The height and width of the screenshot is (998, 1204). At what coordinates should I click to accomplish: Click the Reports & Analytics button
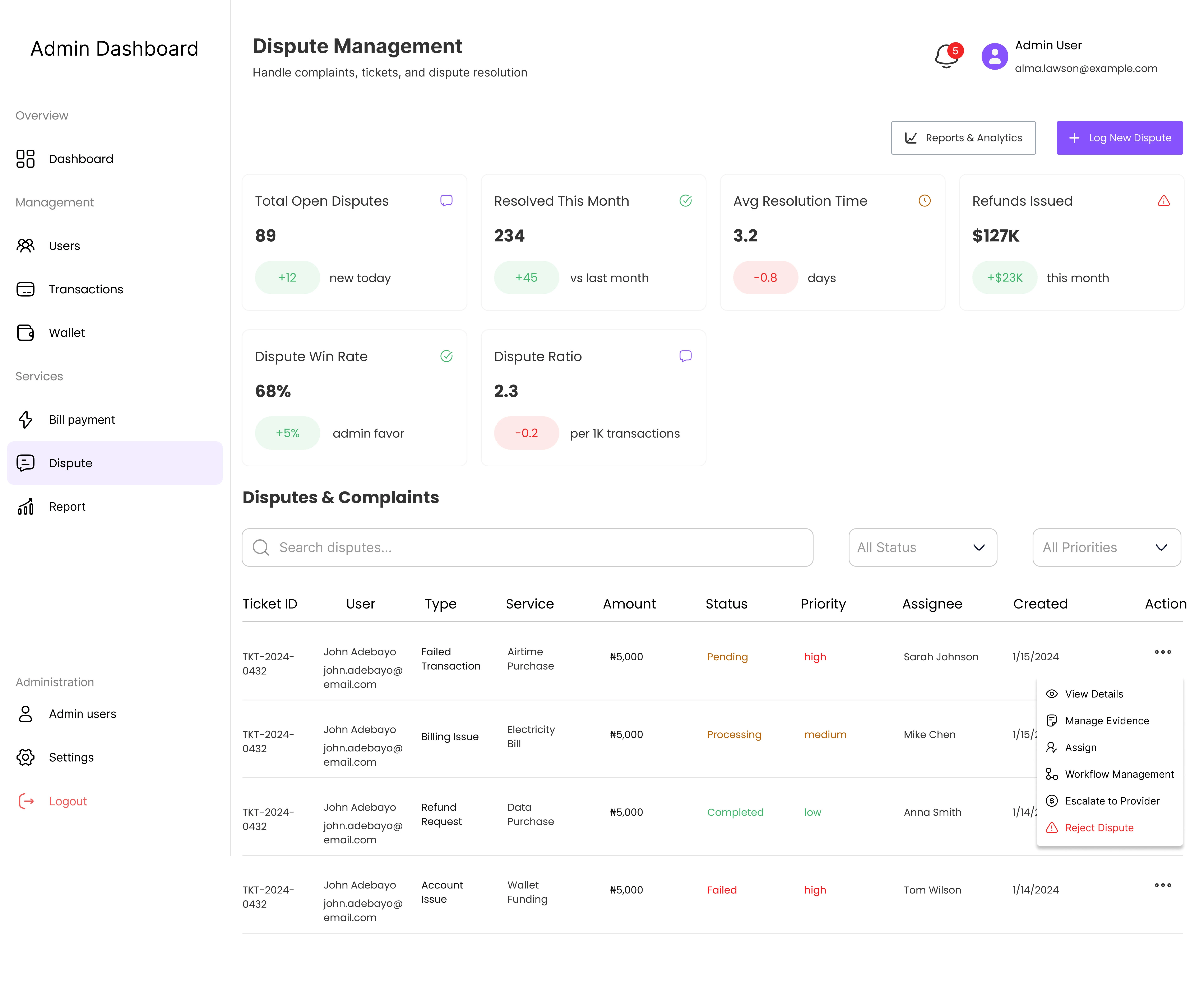pos(963,137)
